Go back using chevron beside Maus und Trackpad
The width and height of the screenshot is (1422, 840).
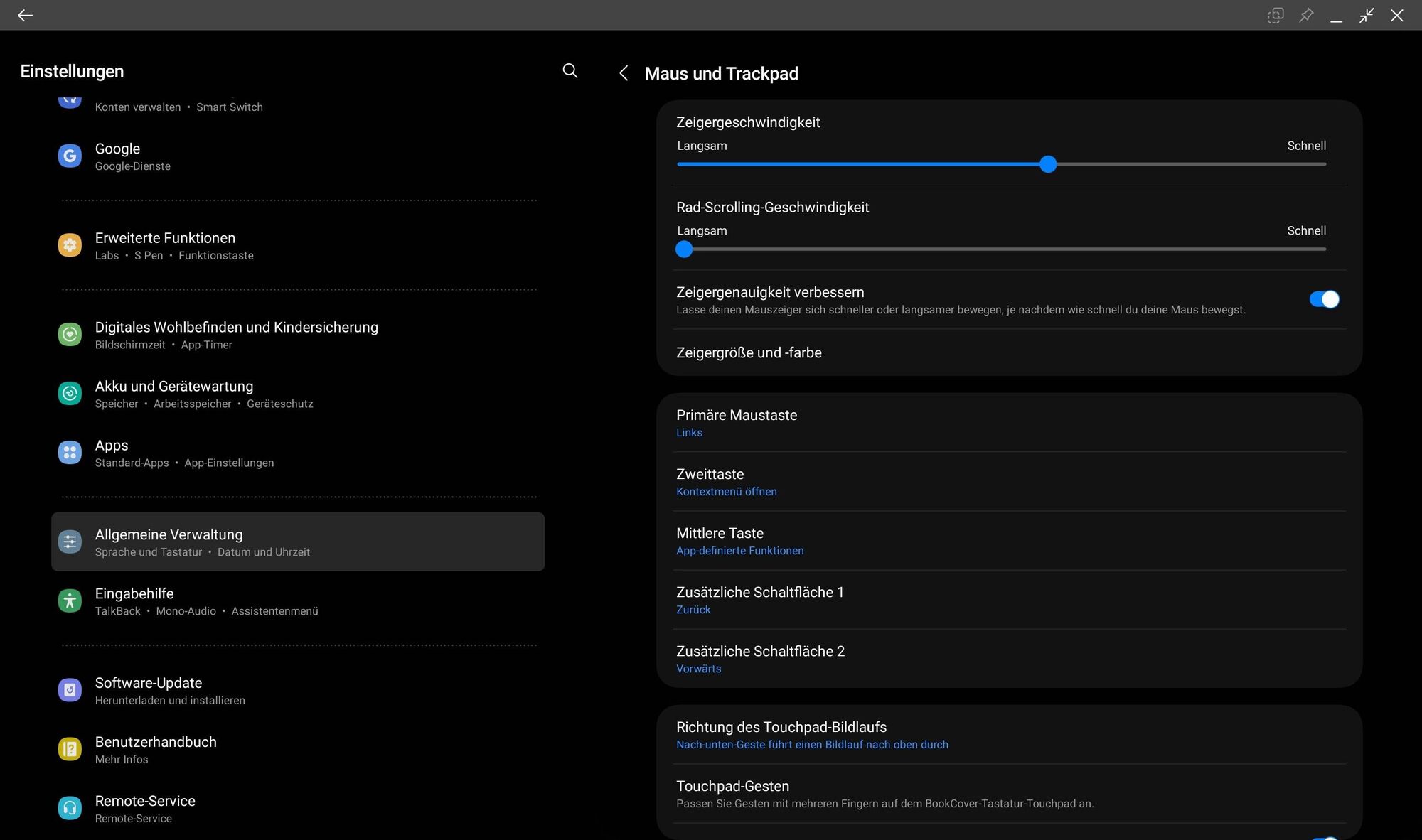(x=624, y=73)
